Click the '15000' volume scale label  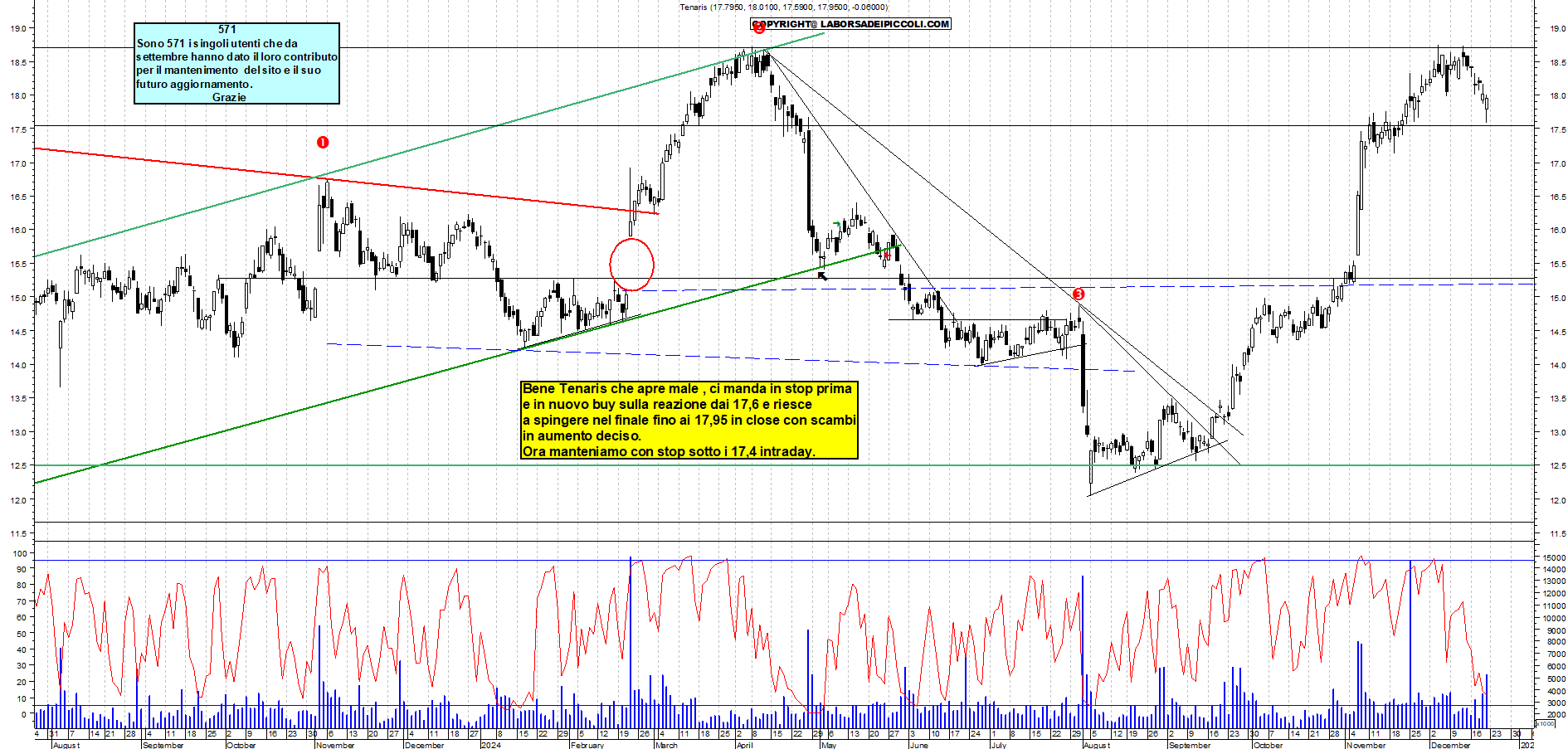pos(1553,557)
